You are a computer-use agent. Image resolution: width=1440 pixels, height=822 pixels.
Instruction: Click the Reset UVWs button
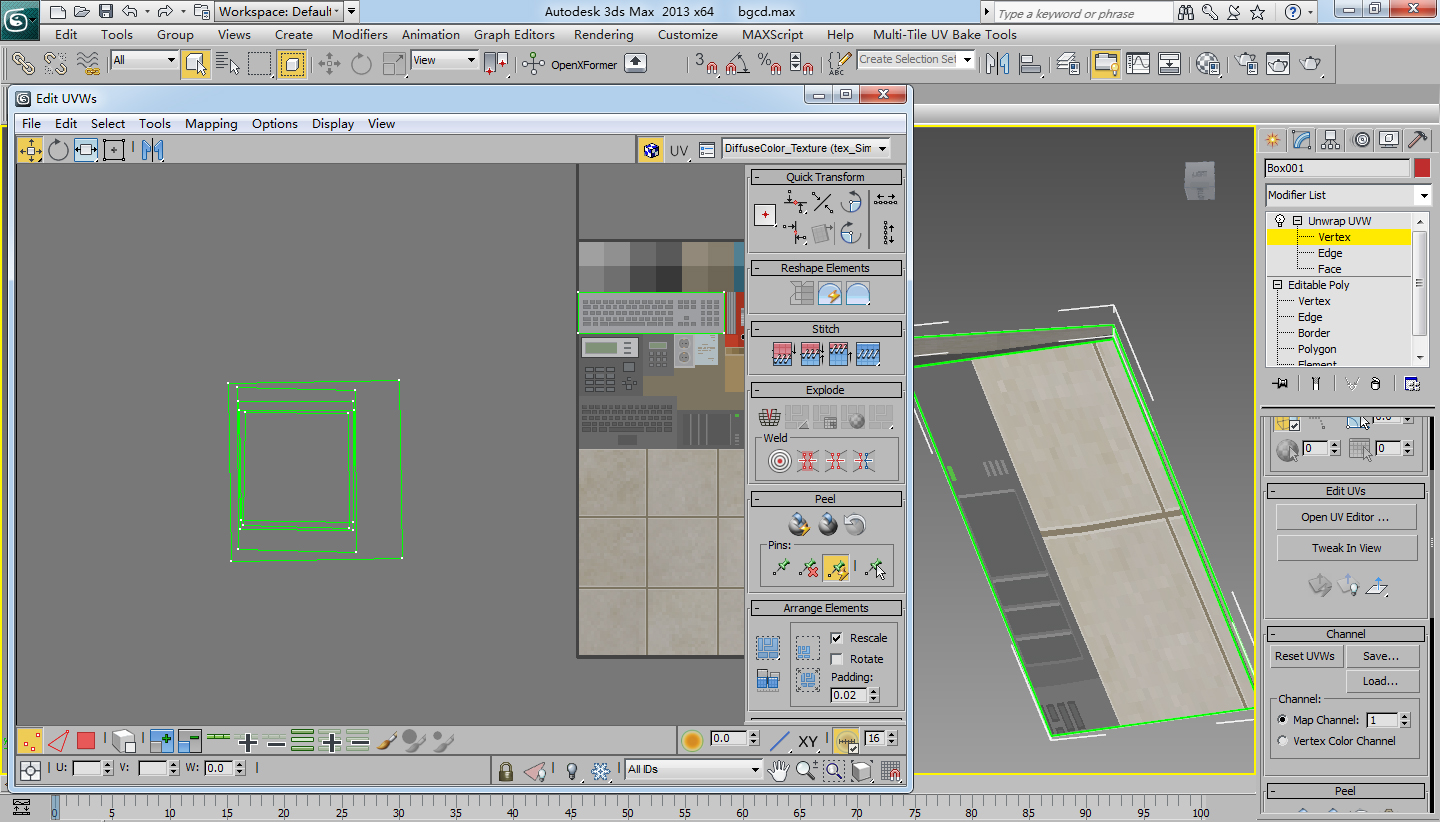[1305, 656]
